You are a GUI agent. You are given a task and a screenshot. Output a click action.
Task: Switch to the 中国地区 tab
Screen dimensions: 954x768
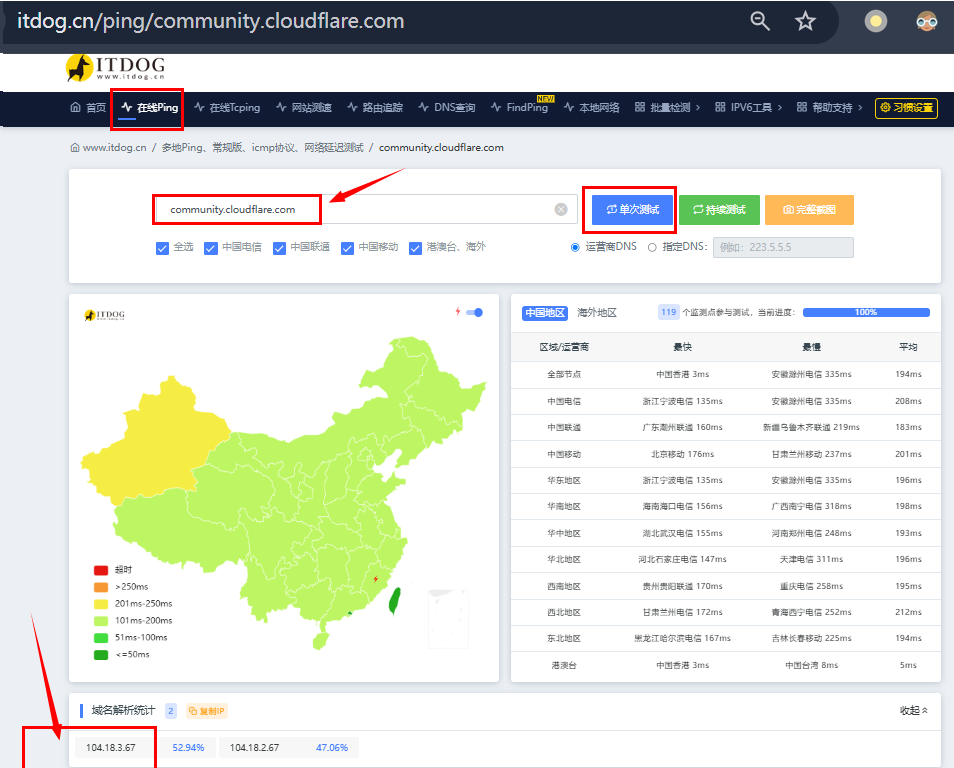point(545,313)
